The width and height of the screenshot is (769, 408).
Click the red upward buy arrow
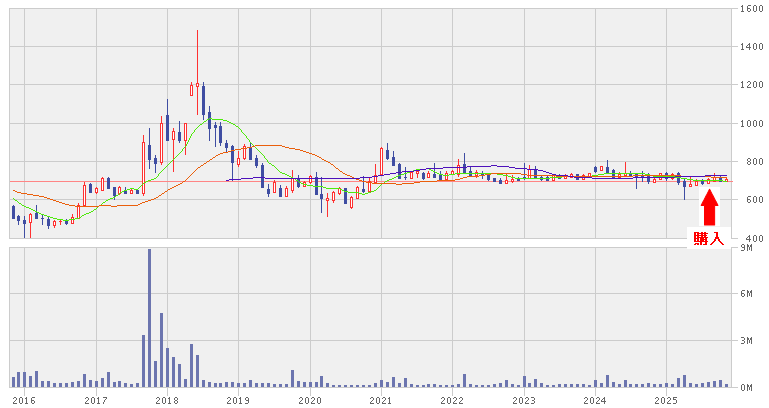pos(709,205)
